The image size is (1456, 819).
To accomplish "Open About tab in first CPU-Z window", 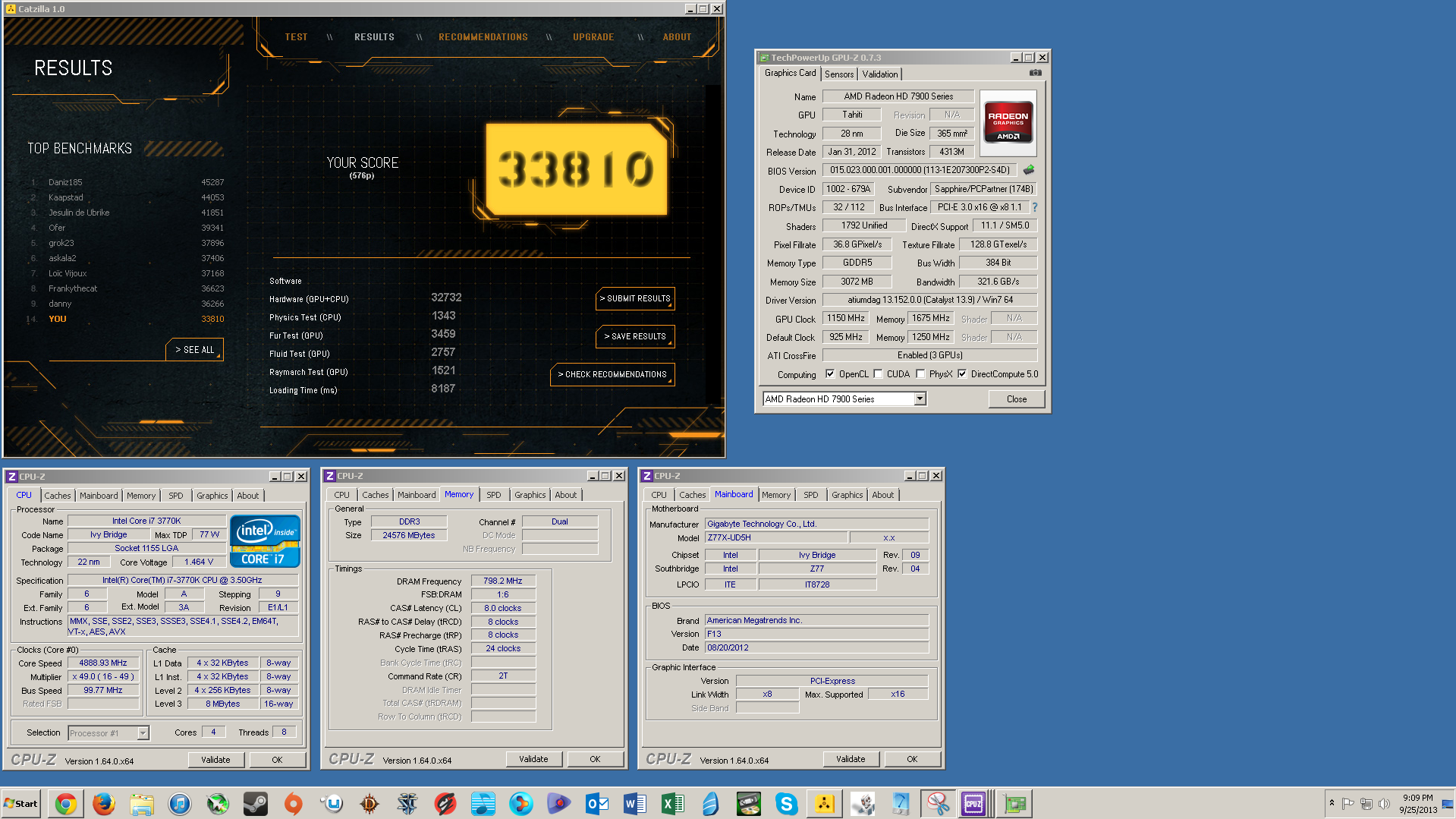I will [248, 496].
